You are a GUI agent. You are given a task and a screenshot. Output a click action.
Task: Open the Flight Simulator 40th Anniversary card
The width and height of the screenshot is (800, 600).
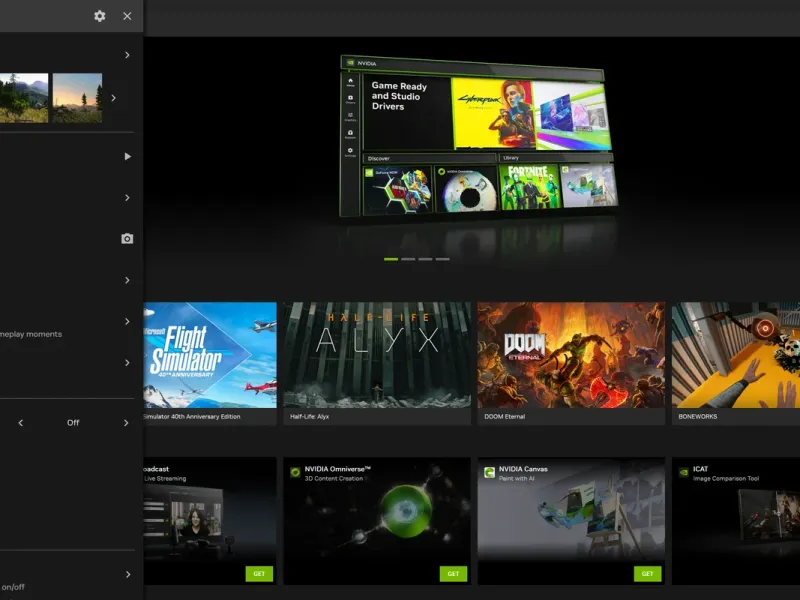click(x=210, y=363)
